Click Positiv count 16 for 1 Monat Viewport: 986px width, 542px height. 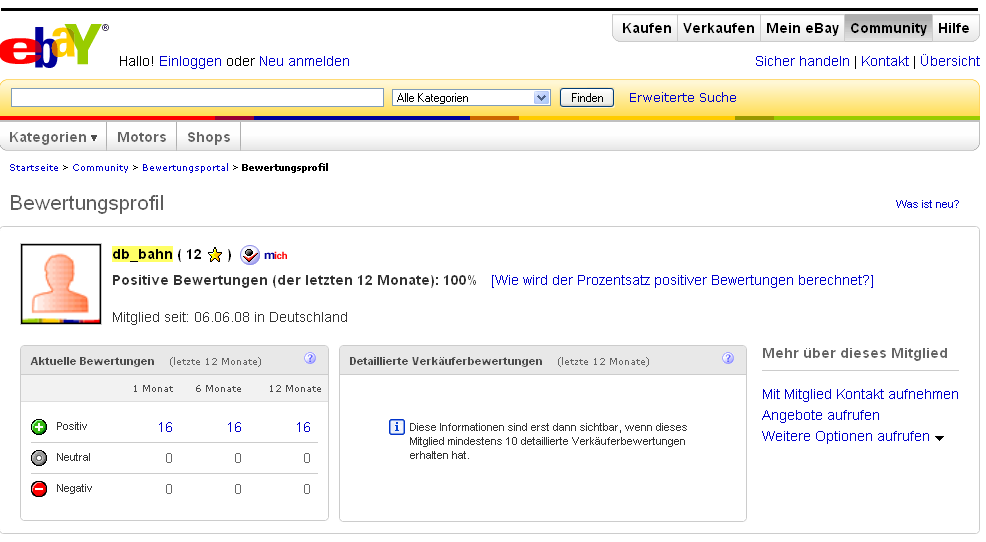[x=165, y=428]
